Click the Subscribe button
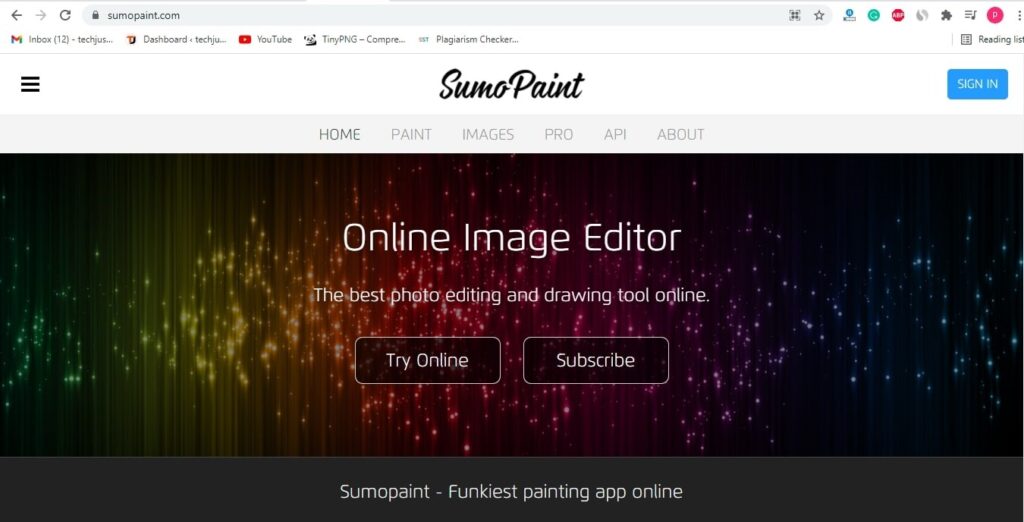Image resolution: width=1024 pixels, height=522 pixels. 596,360
